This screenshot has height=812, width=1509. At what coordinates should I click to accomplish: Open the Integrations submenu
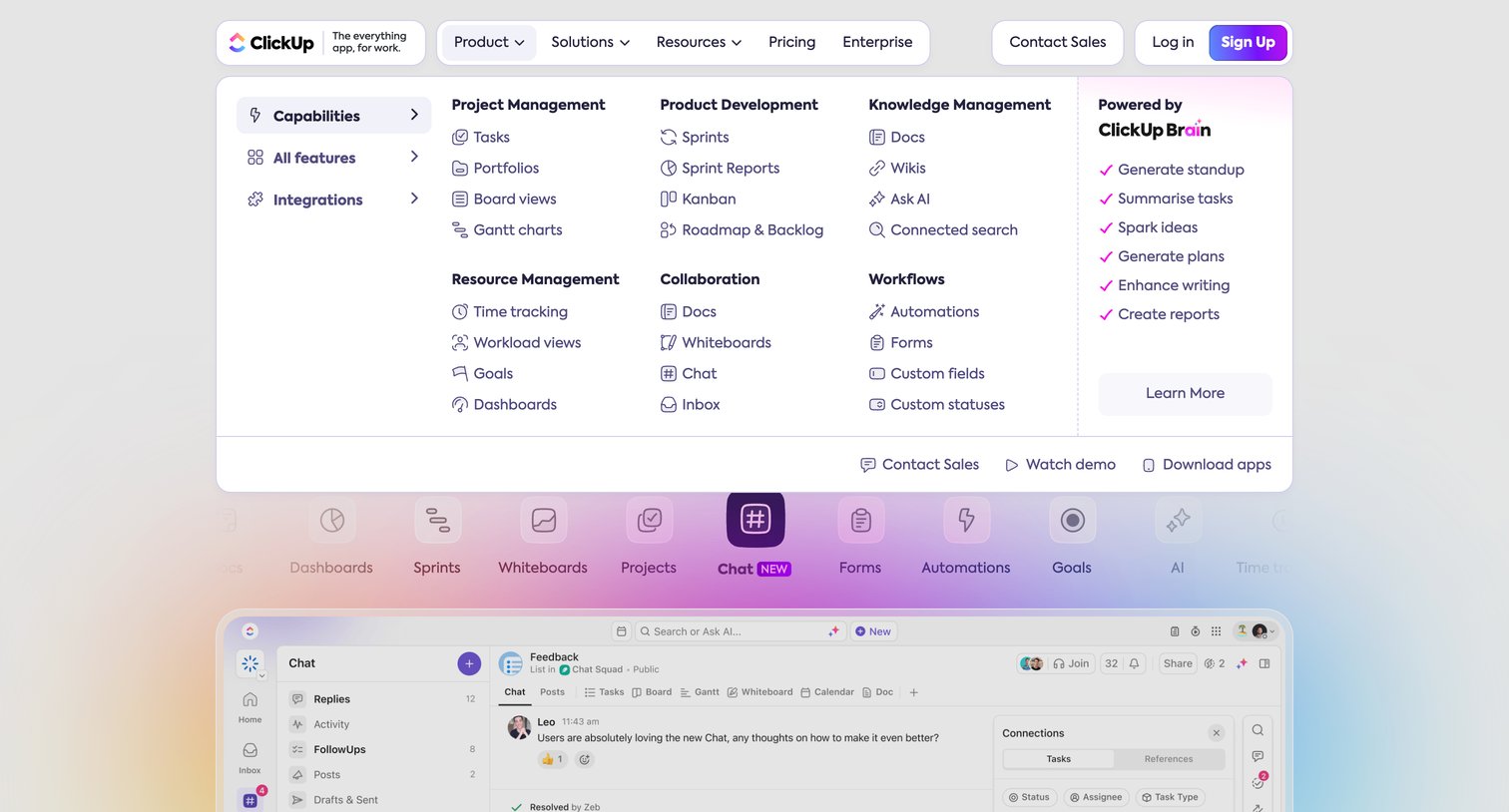click(x=333, y=200)
